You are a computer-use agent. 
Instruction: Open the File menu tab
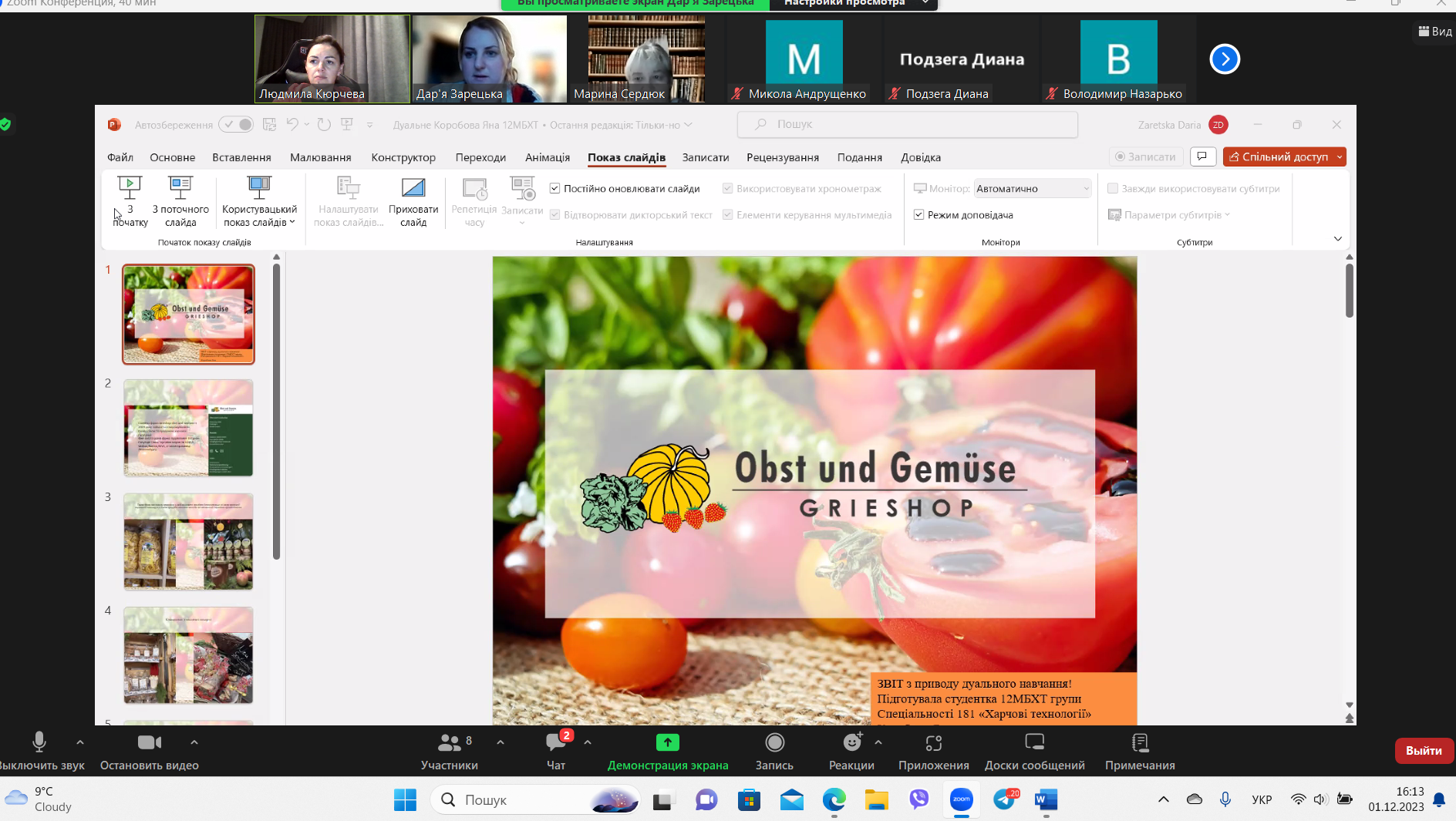click(x=120, y=157)
